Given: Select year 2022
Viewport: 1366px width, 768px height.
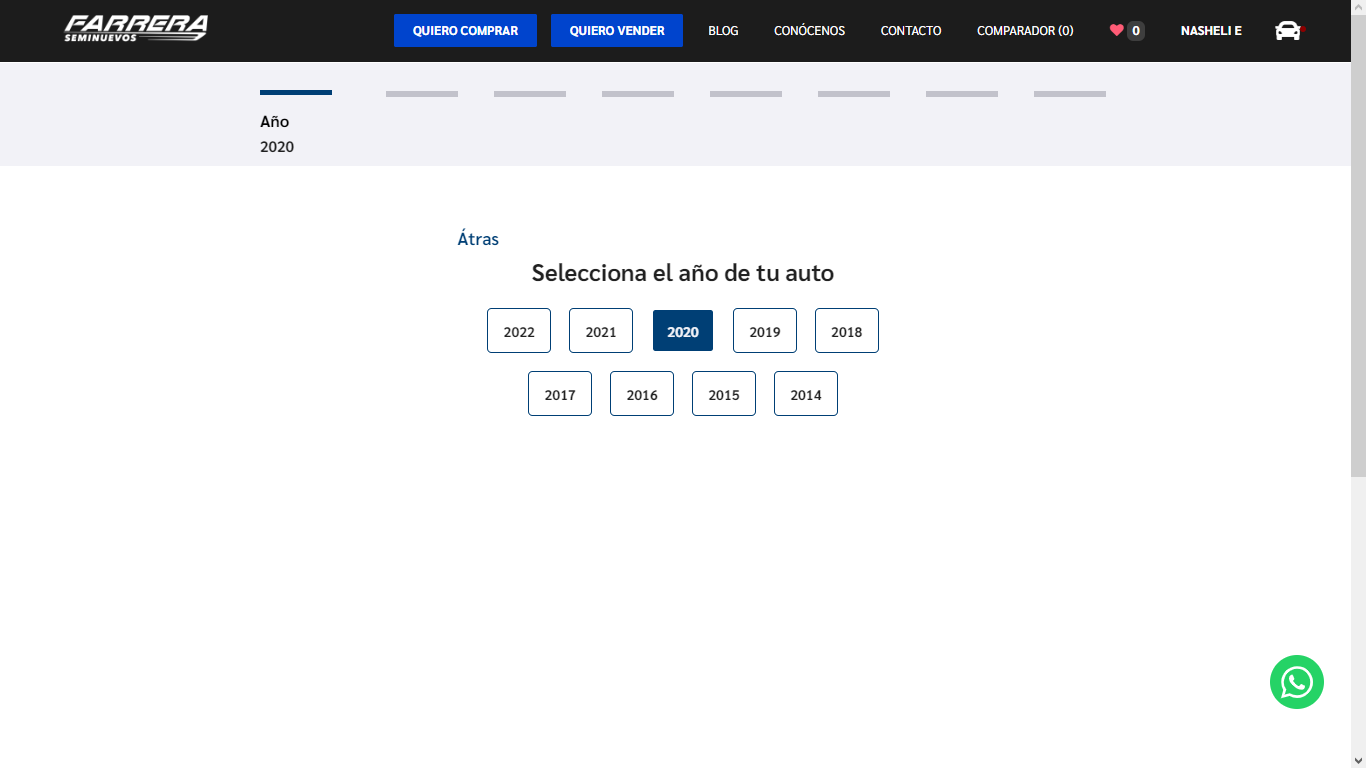Looking at the screenshot, I should tap(519, 331).
